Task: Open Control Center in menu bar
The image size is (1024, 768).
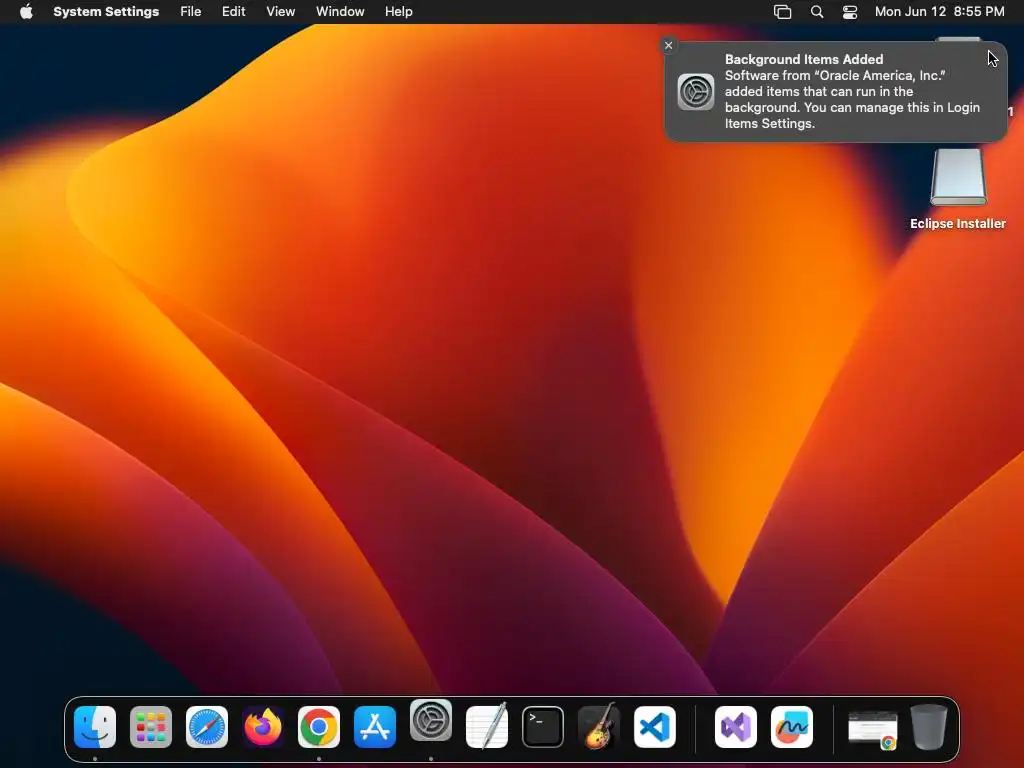Action: click(850, 12)
